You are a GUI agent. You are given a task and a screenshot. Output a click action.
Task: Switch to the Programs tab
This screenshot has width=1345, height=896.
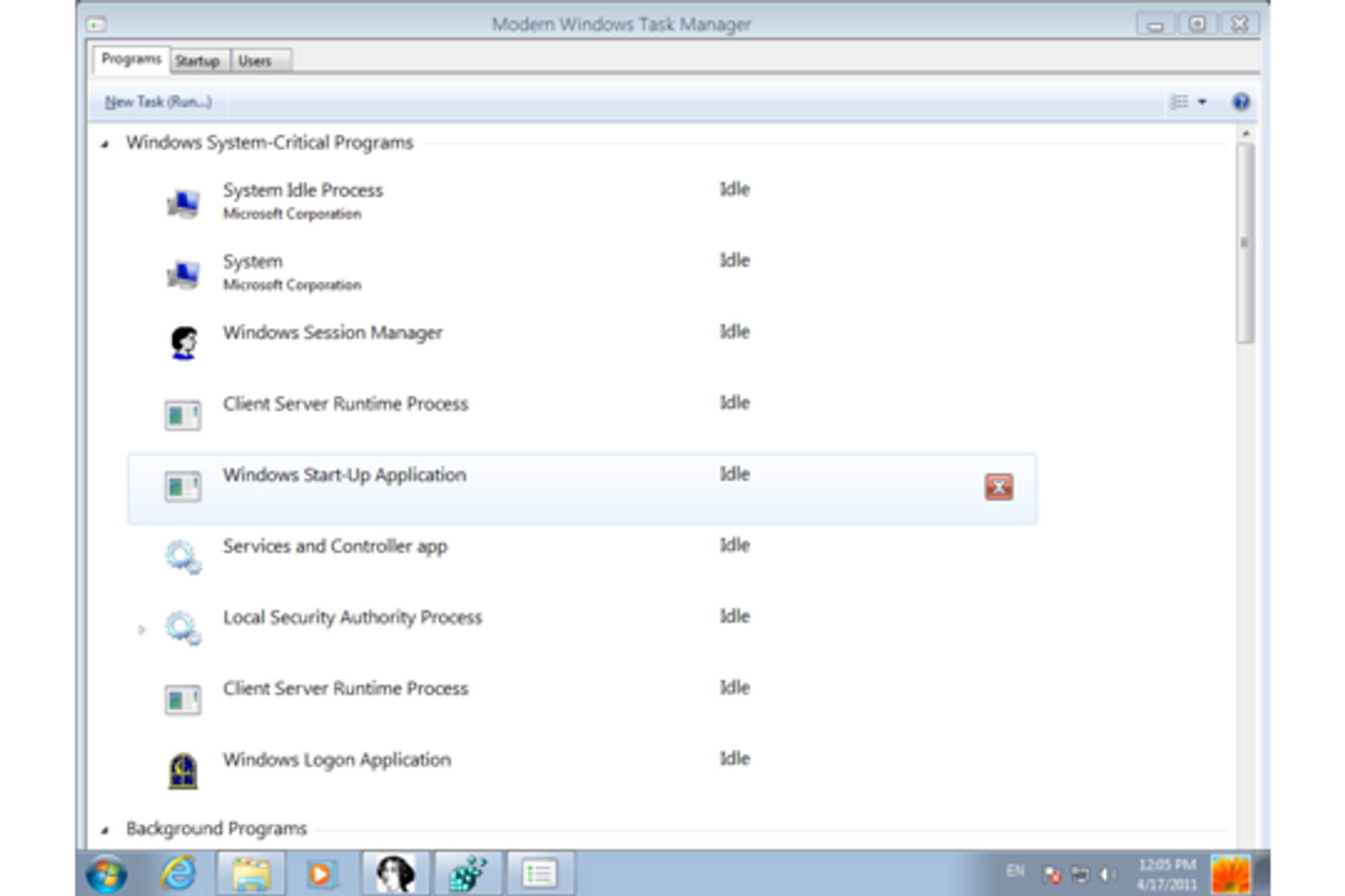point(131,59)
